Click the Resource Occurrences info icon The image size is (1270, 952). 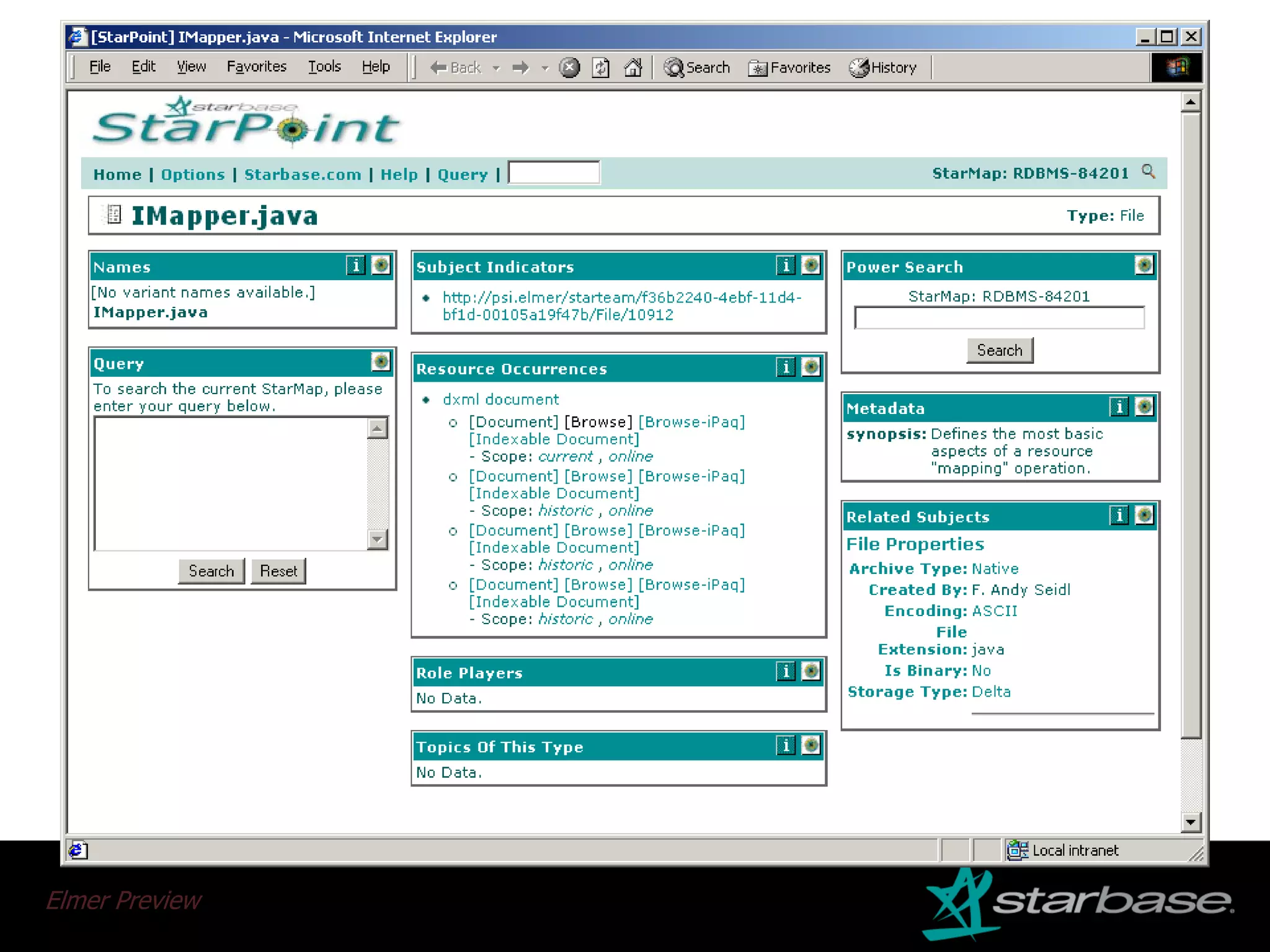786,368
